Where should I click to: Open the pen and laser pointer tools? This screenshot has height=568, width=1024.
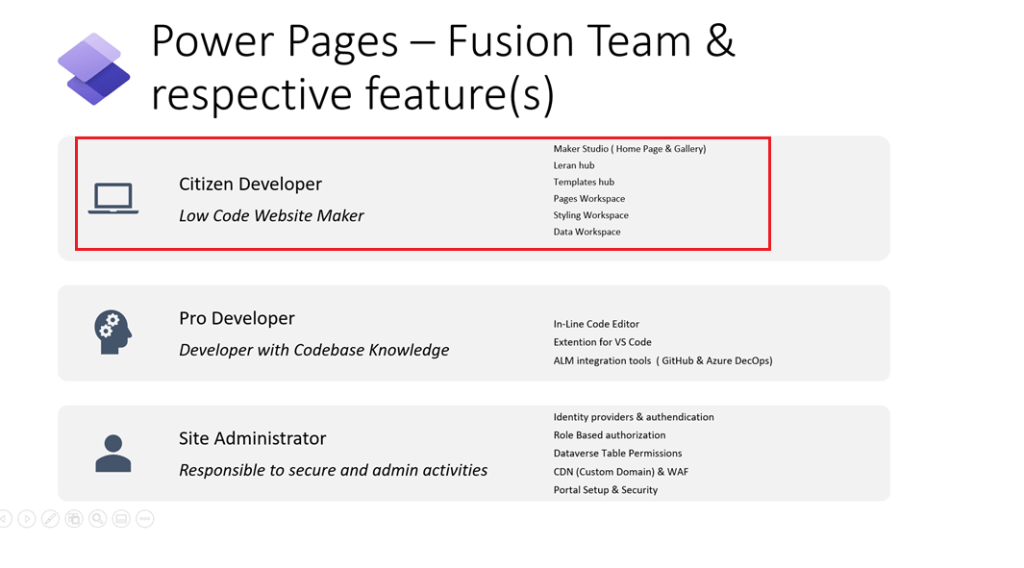point(51,518)
